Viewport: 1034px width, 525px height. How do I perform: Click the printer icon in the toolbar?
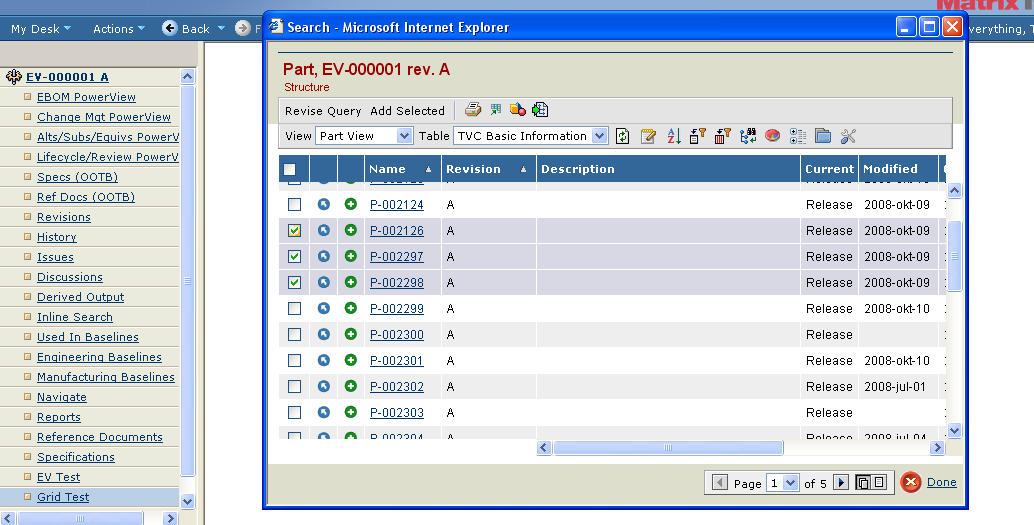coord(473,110)
